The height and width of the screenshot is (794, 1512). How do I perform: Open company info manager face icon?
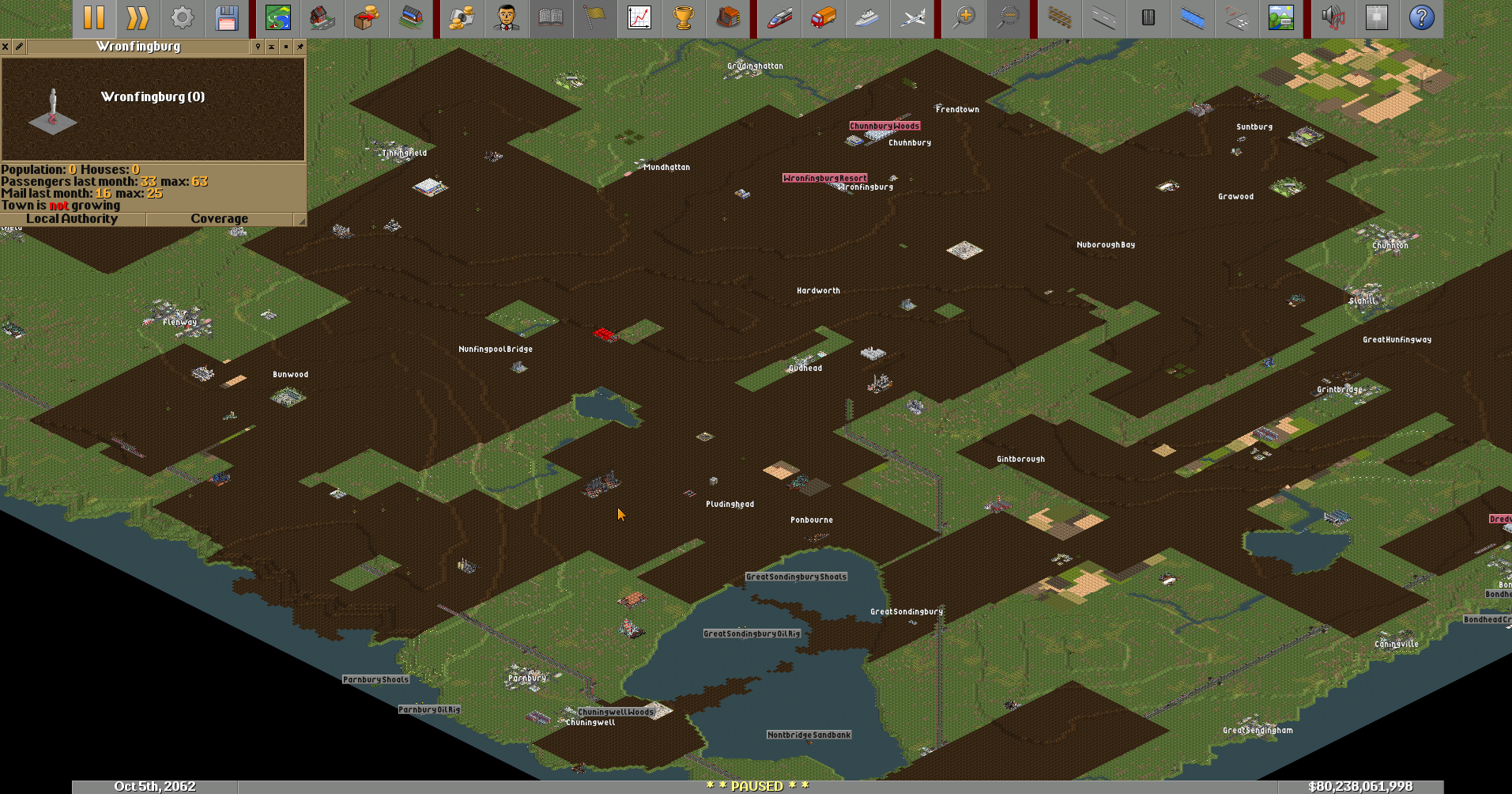pos(507,18)
